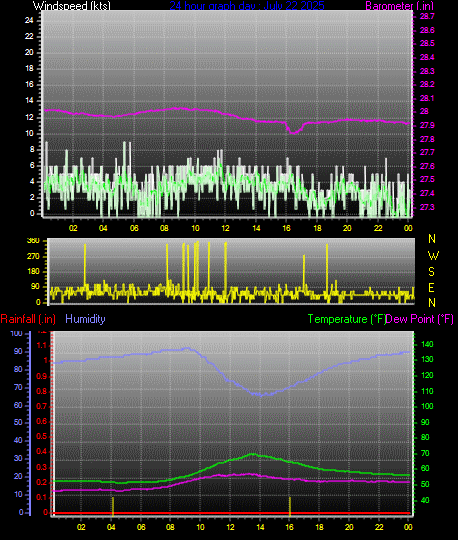Click the E compass letter beside direction graph
The image size is (458, 540).
pyautogui.click(x=431, y=288)
